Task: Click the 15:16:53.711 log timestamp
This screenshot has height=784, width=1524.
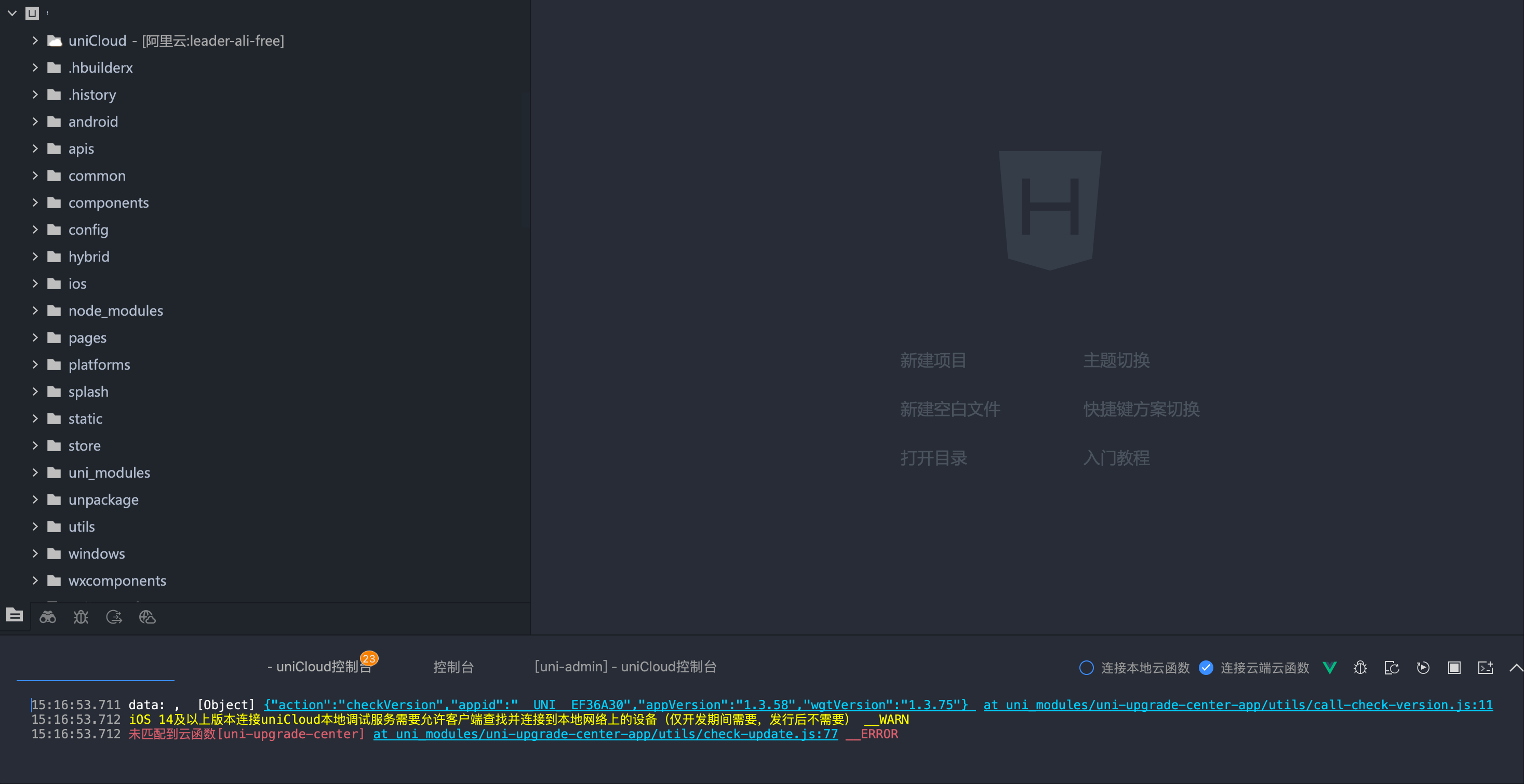Action: click(x=76, y=705)
